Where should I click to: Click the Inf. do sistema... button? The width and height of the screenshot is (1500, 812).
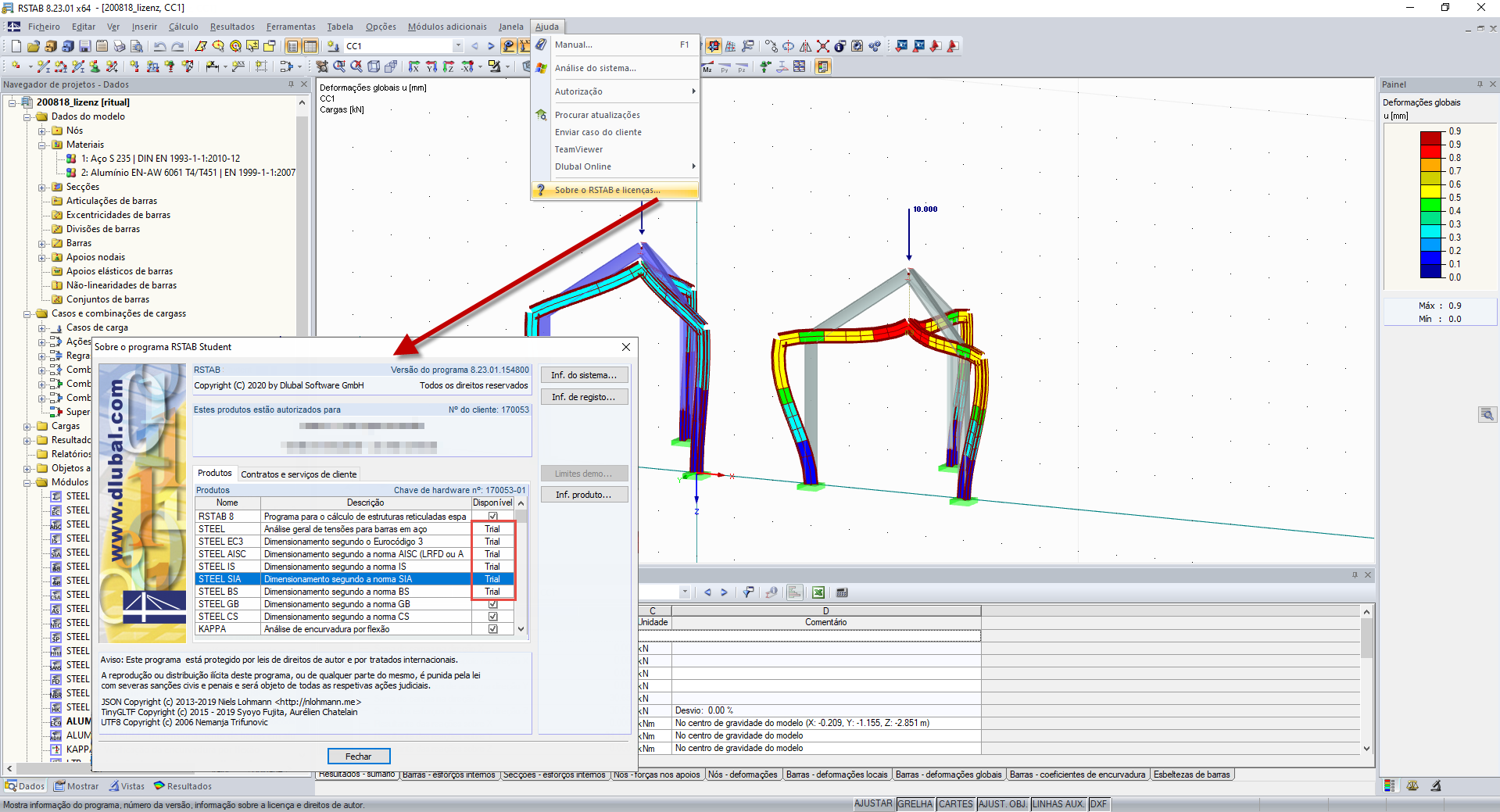pos(584,375)
